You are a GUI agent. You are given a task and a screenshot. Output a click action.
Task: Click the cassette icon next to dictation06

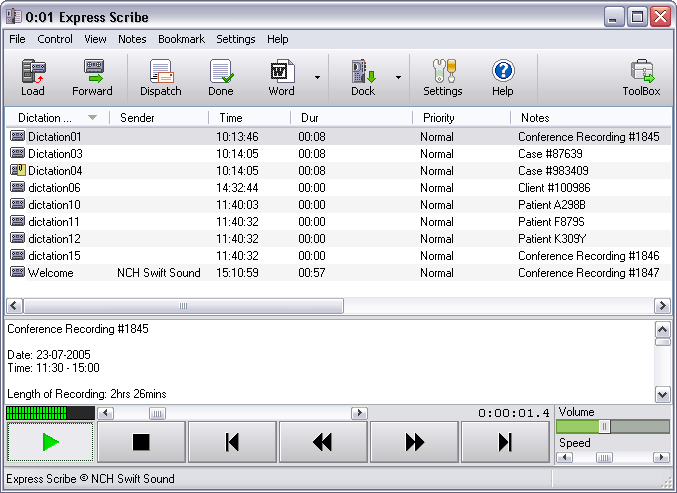[x=17, y=187]
